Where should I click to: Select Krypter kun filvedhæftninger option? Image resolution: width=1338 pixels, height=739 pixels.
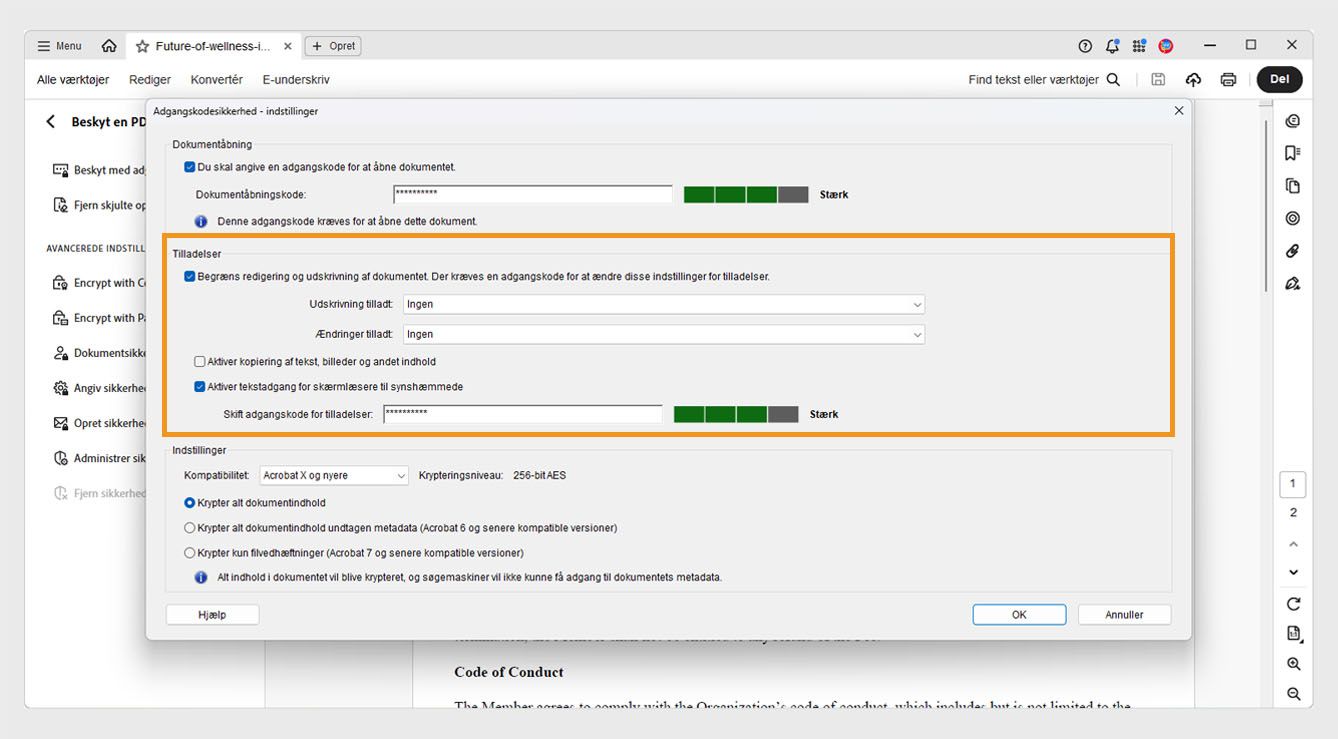(189, 552)
